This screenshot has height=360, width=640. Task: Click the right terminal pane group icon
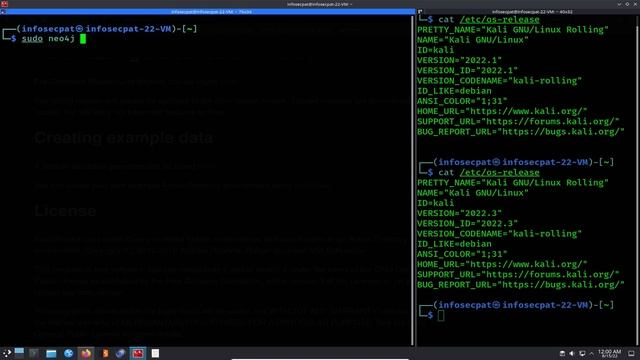(420, 12)
